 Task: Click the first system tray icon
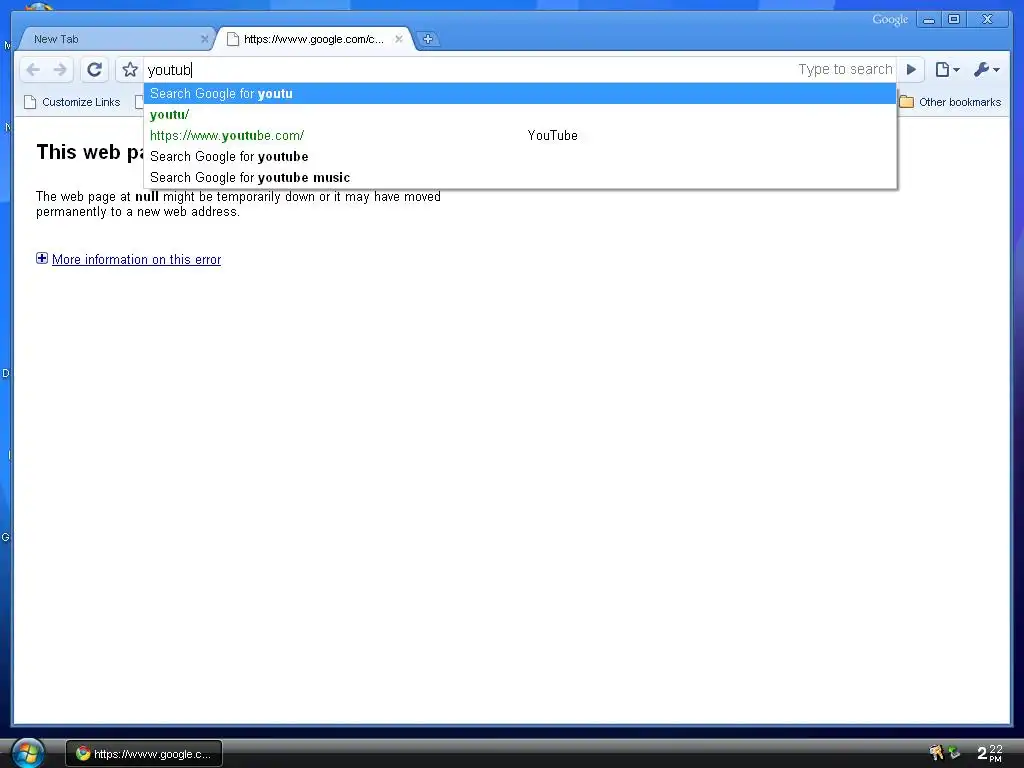(x=936, y=753)
